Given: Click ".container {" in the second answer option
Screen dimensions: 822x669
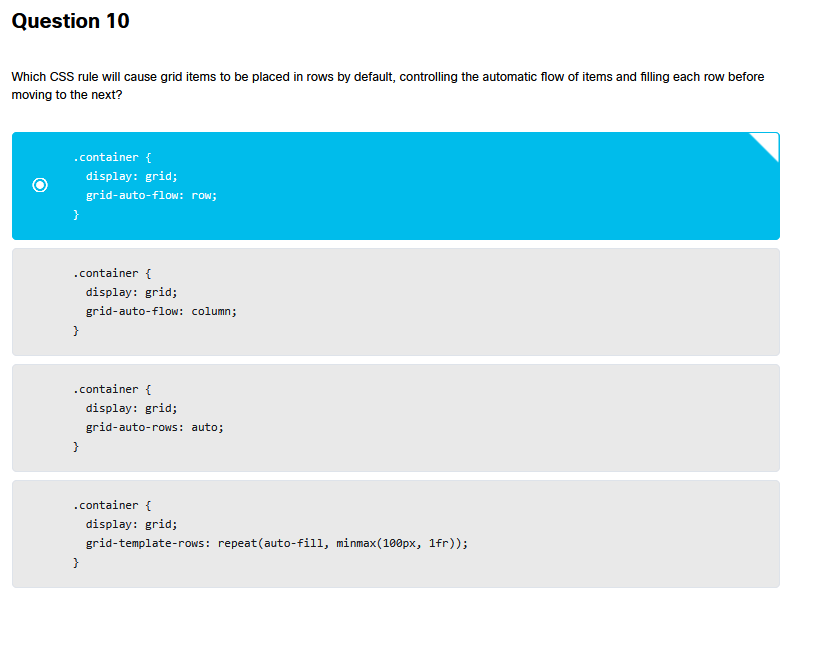Looking at the screenshot, I should coord(111,273).
